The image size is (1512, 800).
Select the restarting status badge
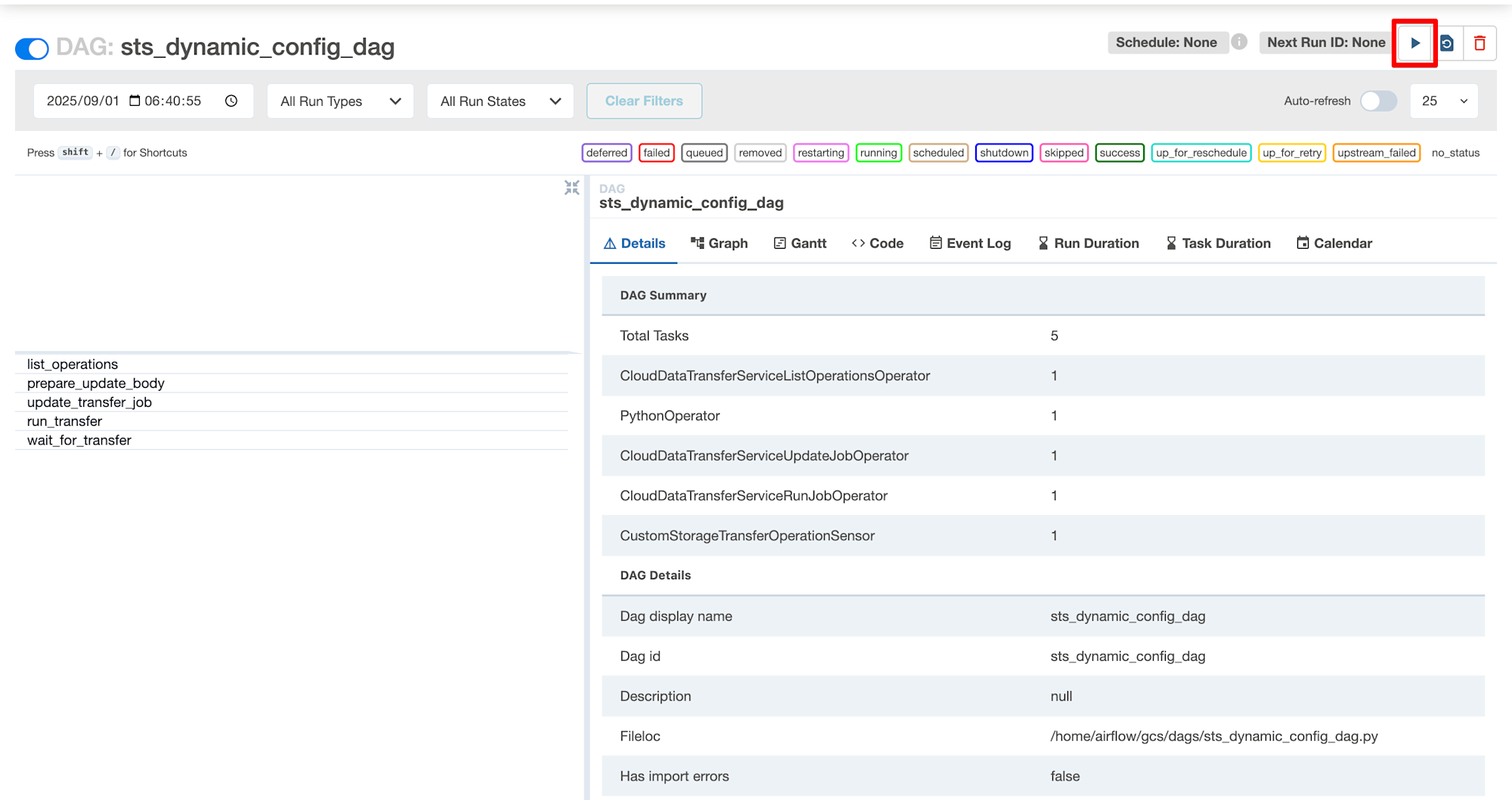coord(821,153)
